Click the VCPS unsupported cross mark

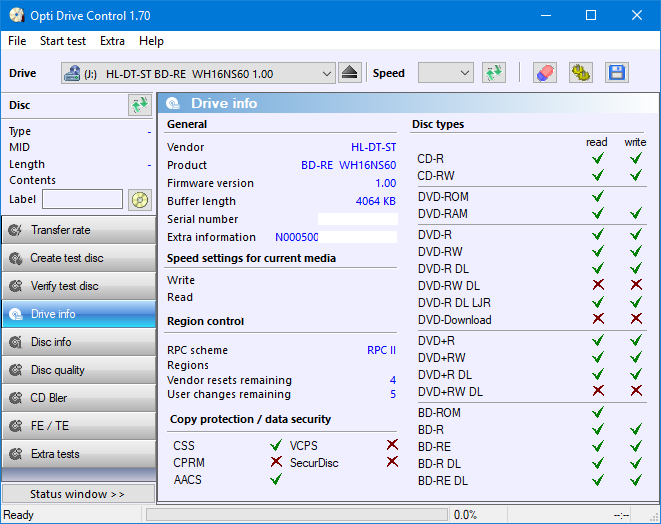pos(392,444)
